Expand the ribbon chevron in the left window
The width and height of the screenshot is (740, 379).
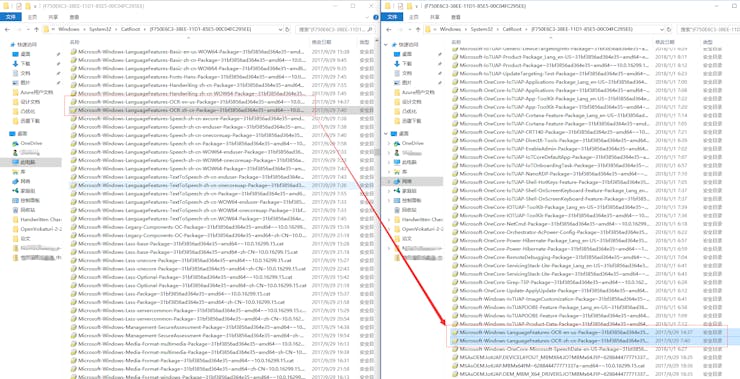[x=366, y=17]
